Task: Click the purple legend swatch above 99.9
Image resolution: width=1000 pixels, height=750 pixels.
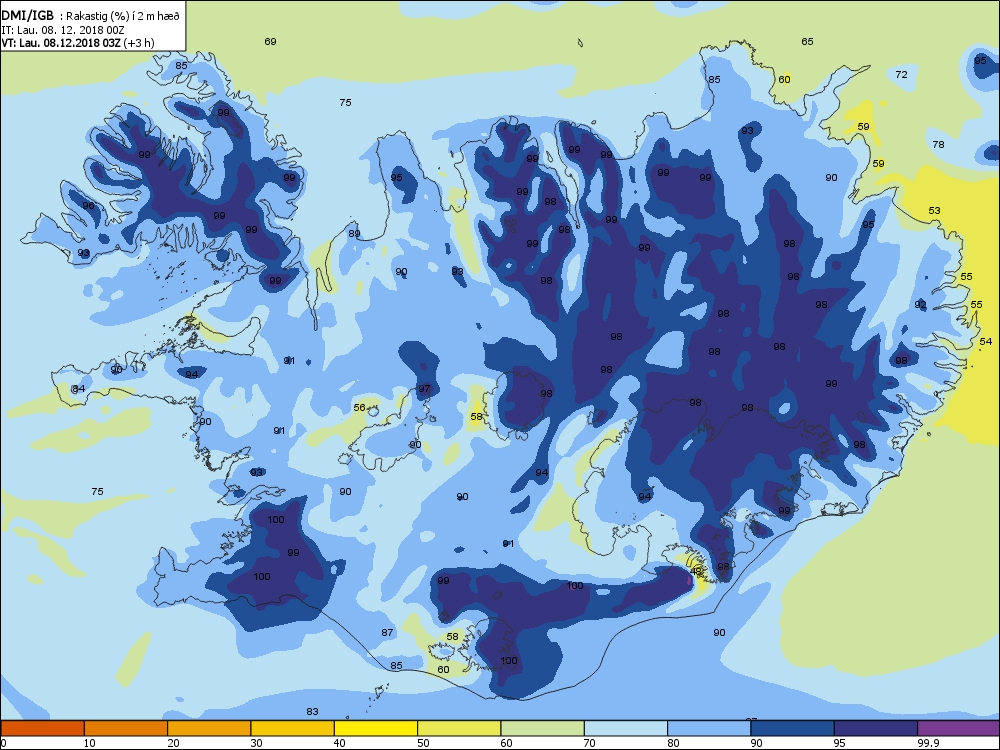Action: [x=959, y=728]
